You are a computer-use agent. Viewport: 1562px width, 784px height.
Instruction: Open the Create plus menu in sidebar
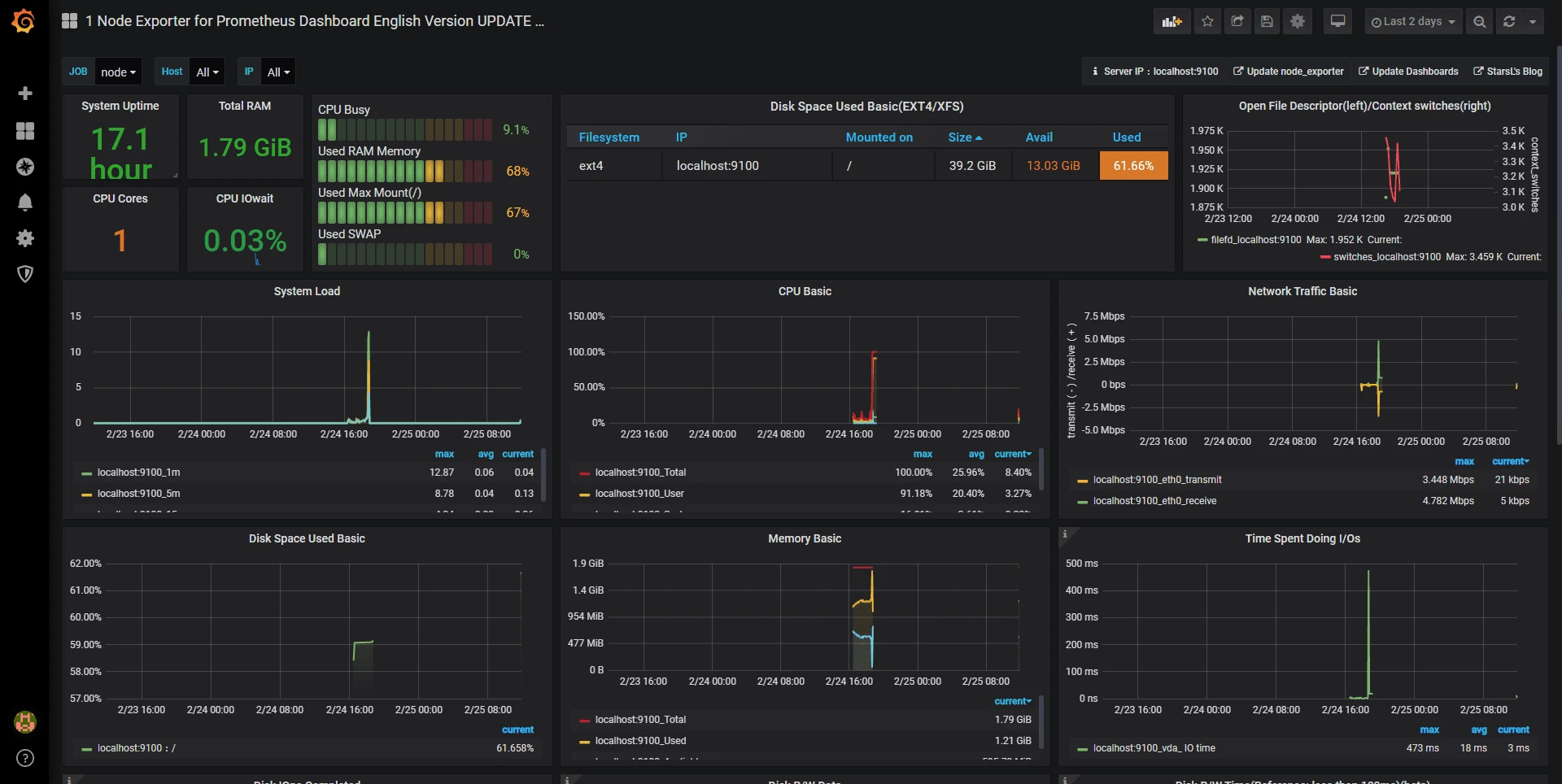pos(25,94)
